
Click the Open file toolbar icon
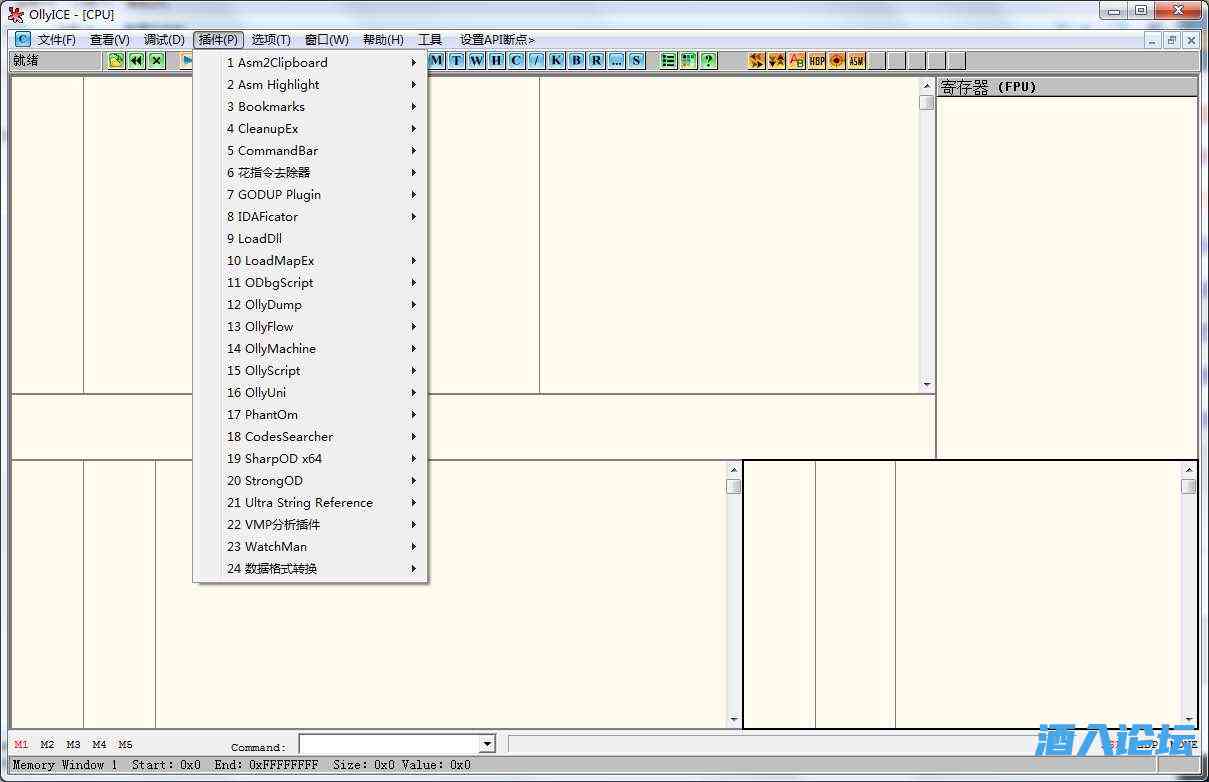(116, 61)
